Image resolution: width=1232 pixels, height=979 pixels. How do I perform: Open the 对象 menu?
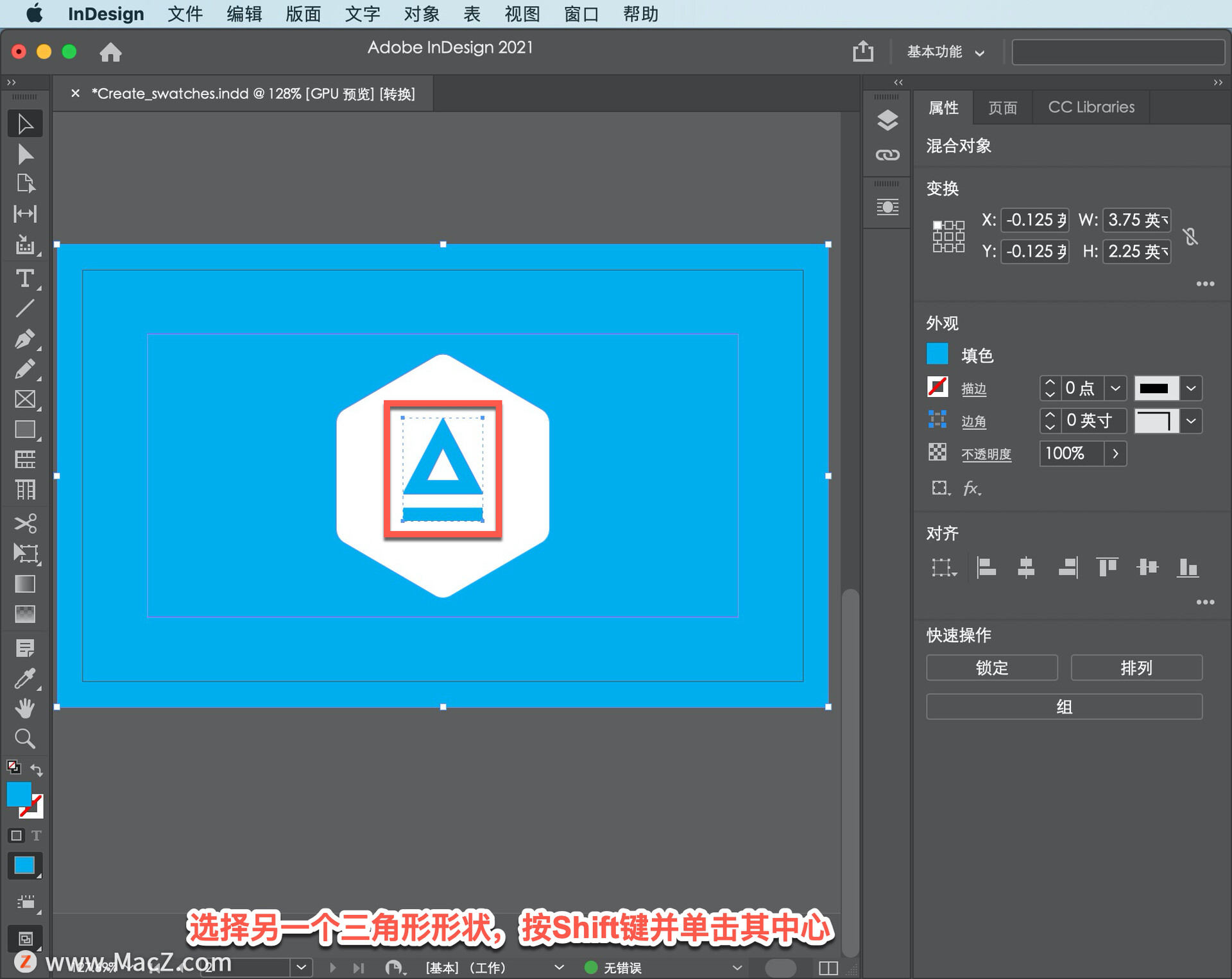pos(421,13)
